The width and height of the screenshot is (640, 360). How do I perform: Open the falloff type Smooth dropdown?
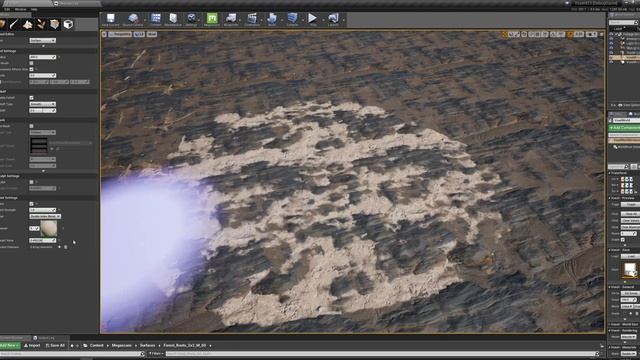click(42, 104)
